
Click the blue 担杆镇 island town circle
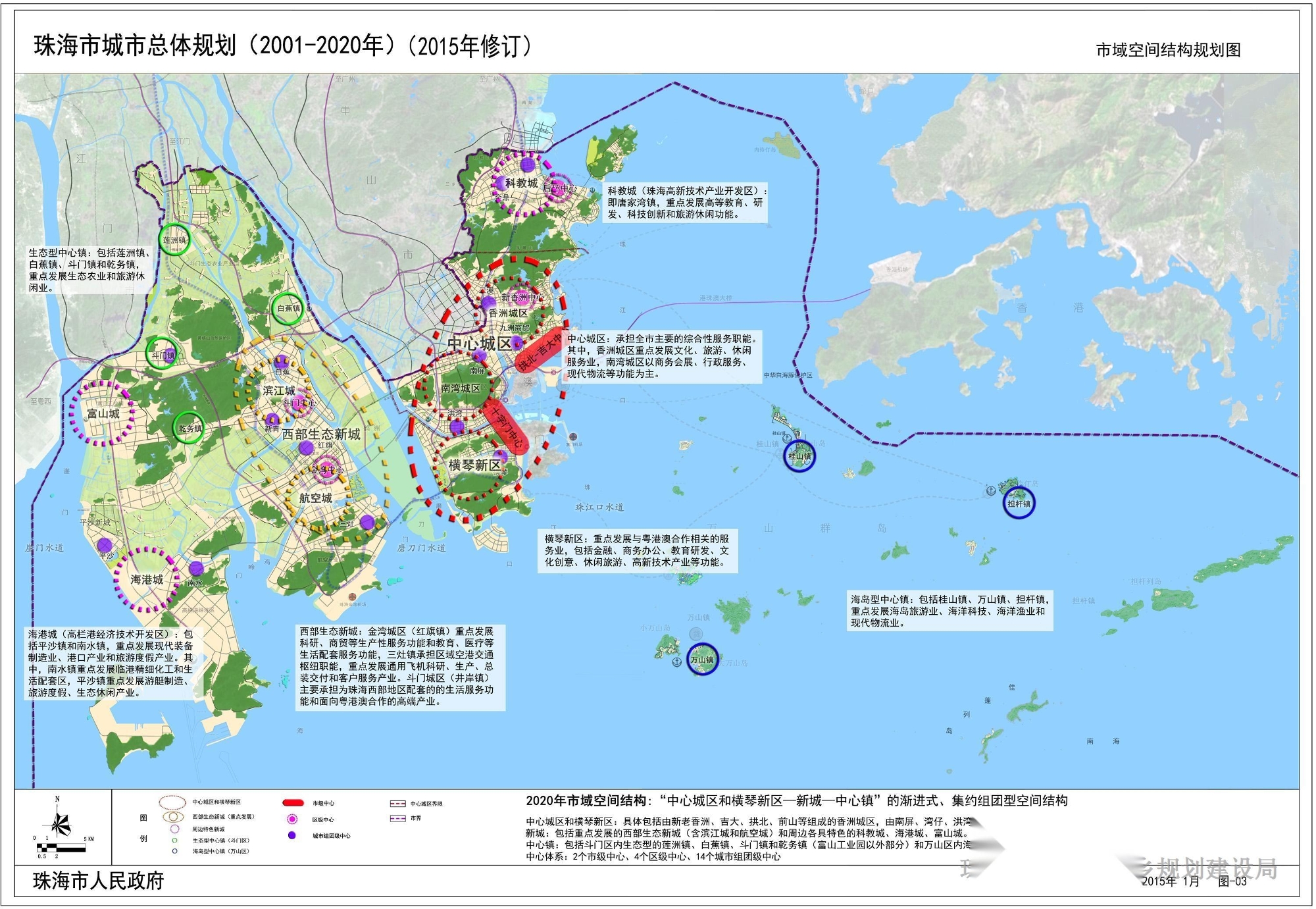[x=1019, y=504]
